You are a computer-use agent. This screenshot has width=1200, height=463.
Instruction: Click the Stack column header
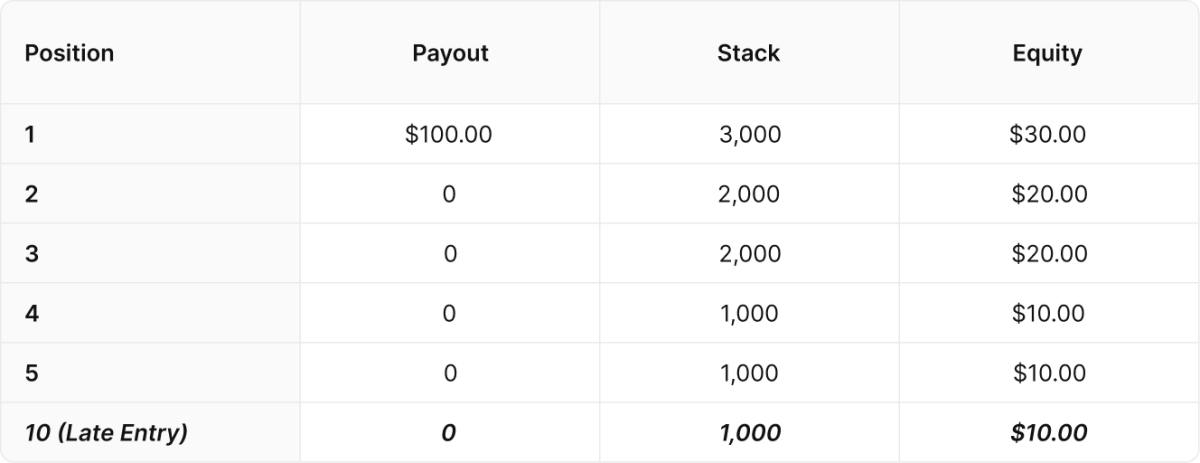[x=748, y=53]
